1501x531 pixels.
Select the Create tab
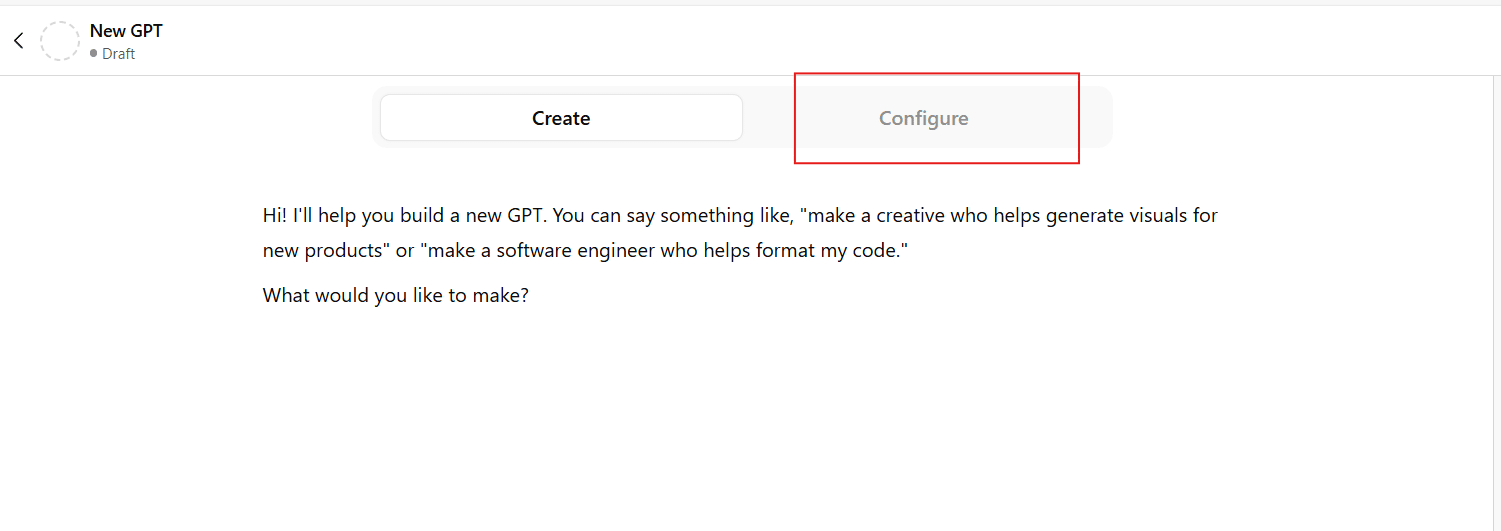pyautogui.click(x=561, y=118)
